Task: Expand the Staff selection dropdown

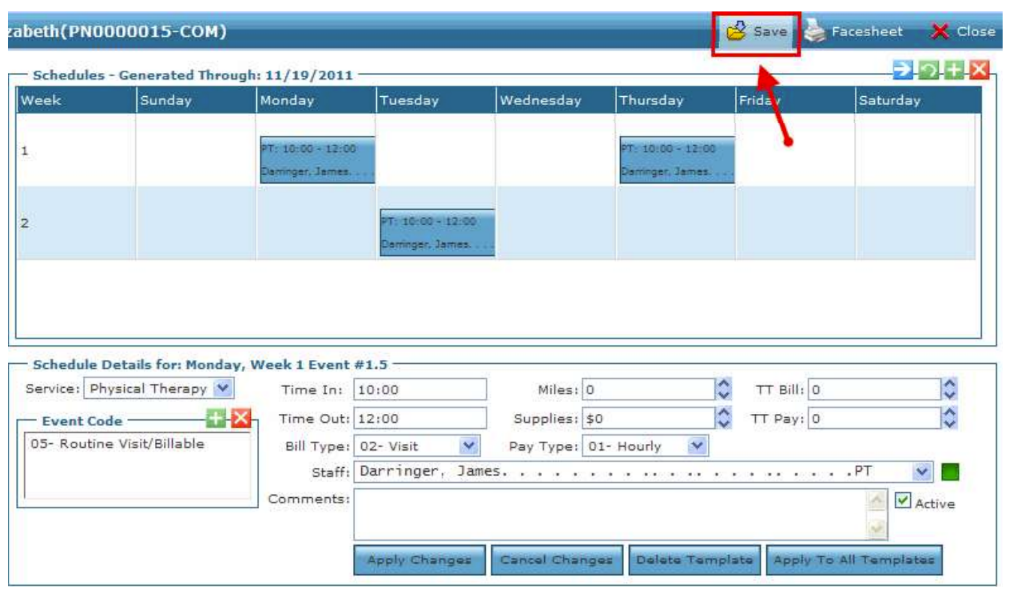Action: [x=921, y=471]
